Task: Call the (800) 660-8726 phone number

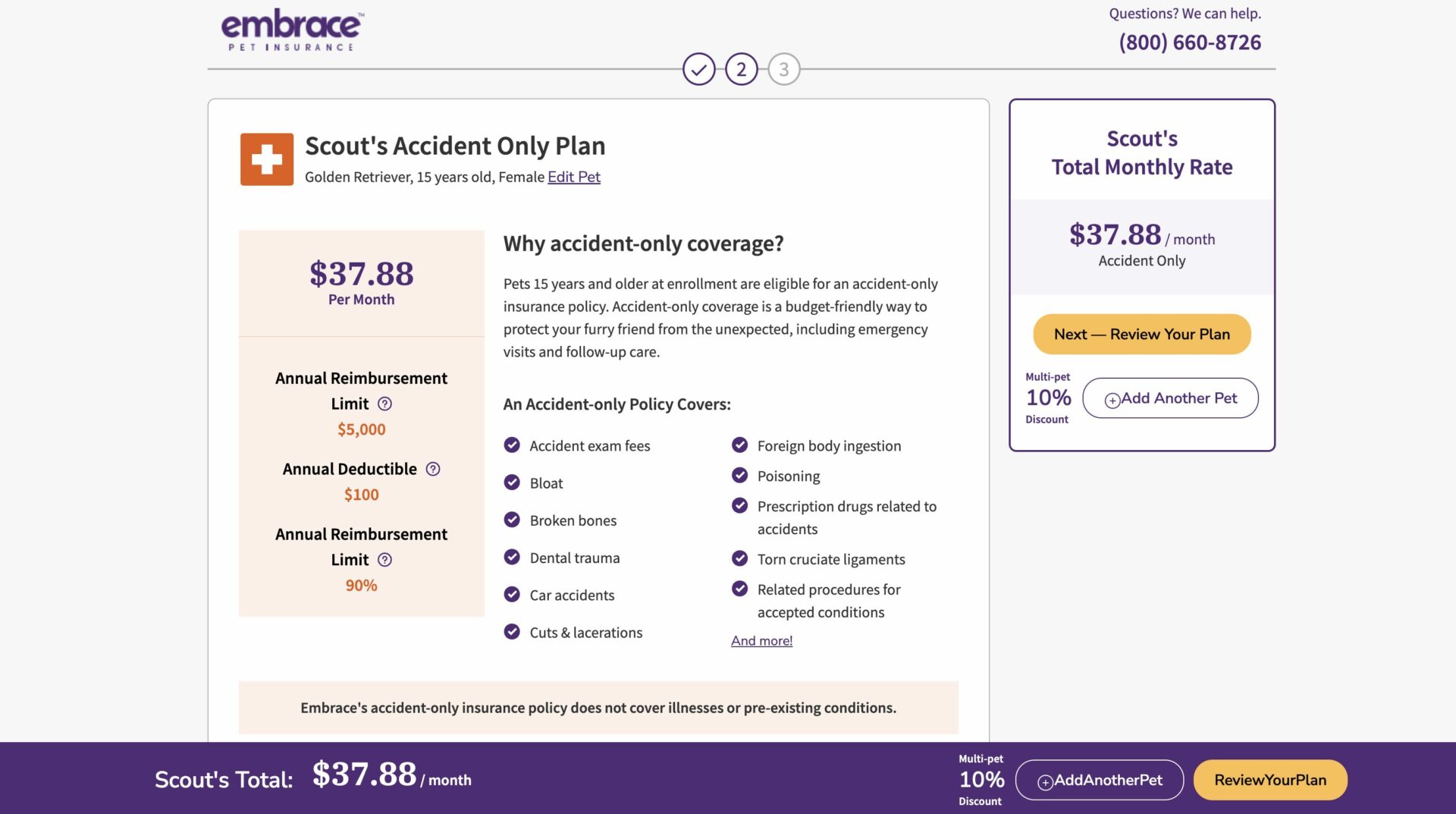Action: [x=1190, y=42]
